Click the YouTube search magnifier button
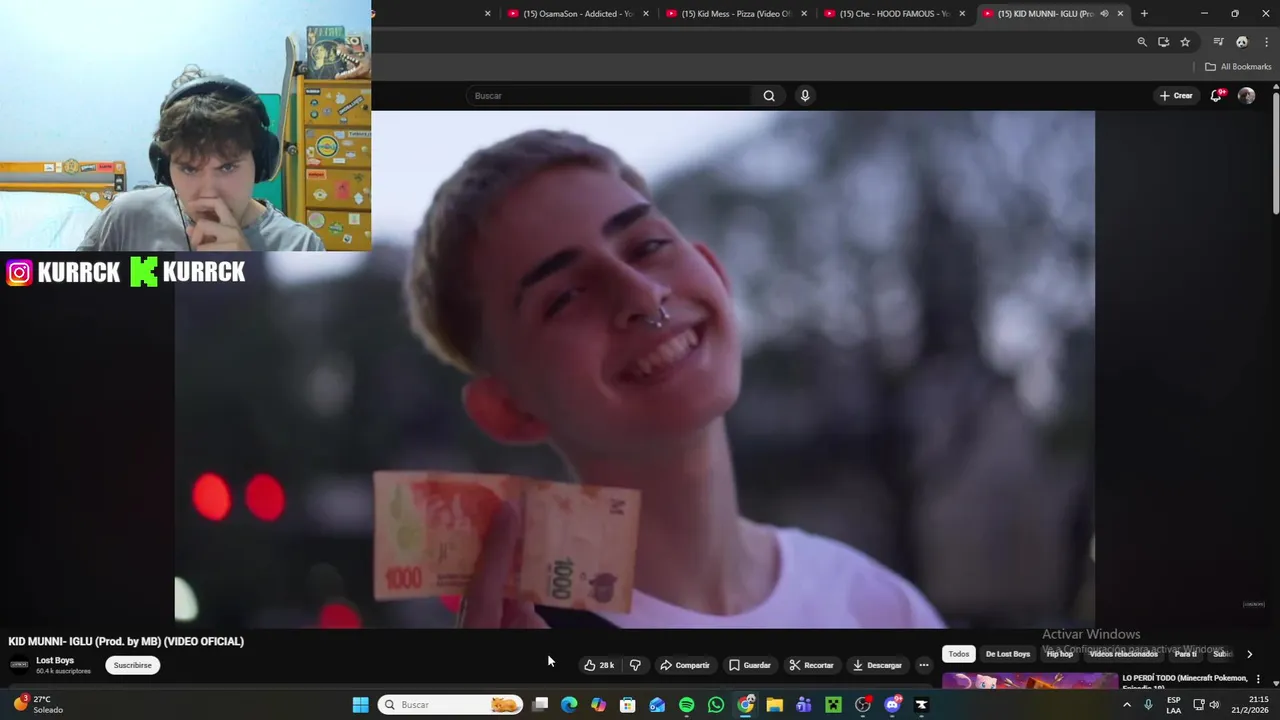1280x720 pixels. (769, 96)
